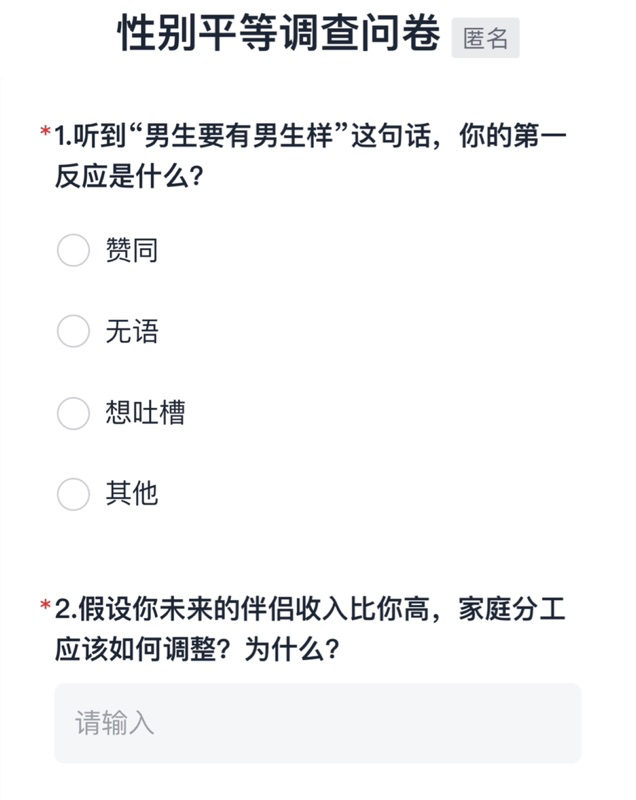Click the 赞同 option label text
This screenshot has width=636, height=800.
tap(132, 250)
